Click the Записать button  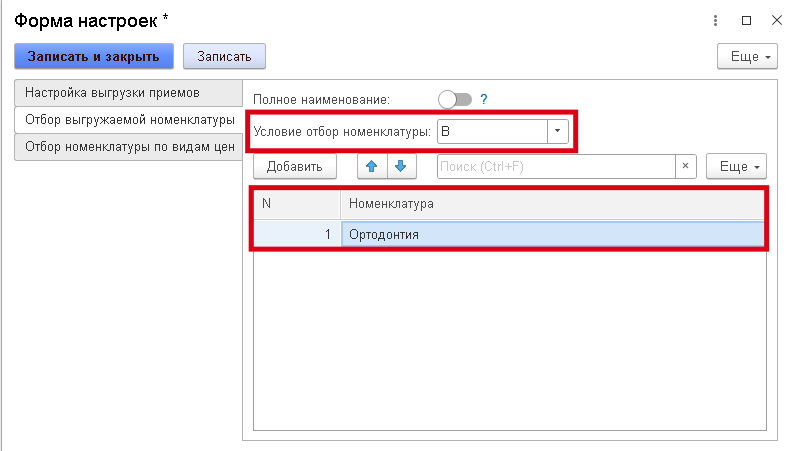(224, 56)
